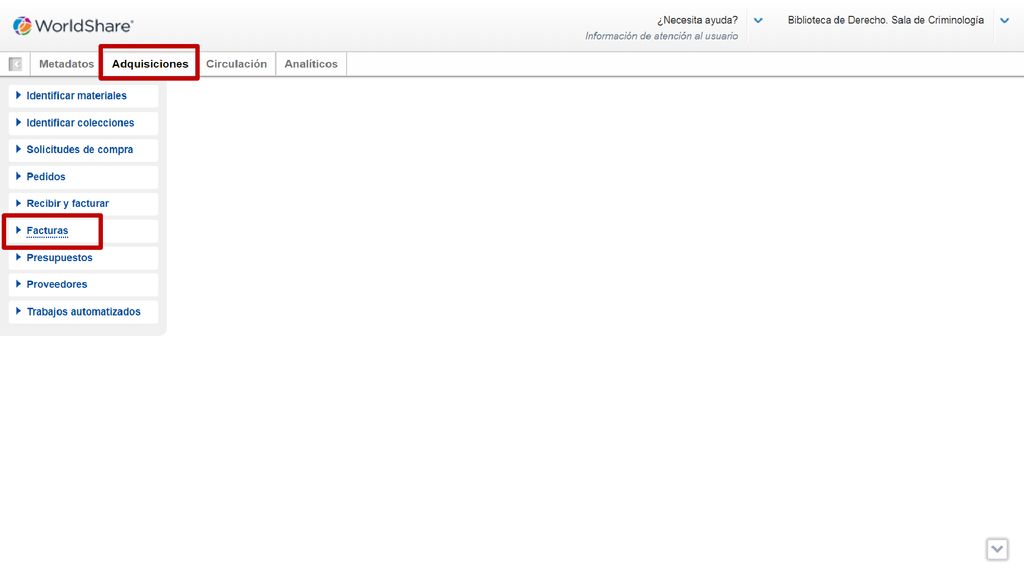
Task: Click the WorldShare logo
Action: (x=73, y=25)
